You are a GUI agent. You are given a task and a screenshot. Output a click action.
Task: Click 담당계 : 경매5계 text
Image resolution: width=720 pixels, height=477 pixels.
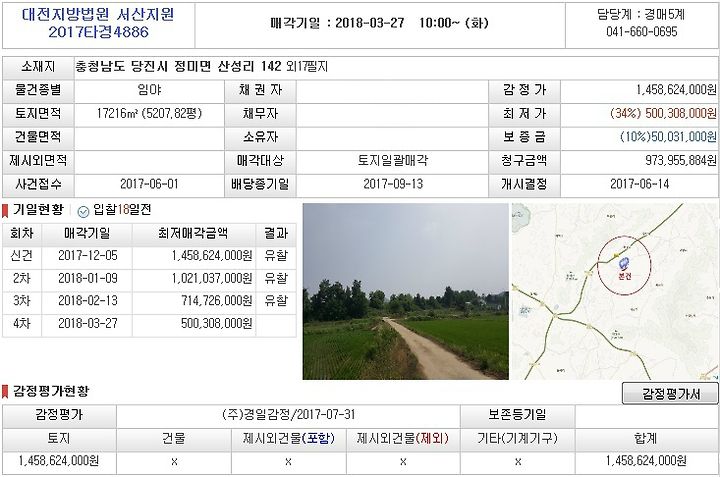pyautogui.click(x=641, y=14)
